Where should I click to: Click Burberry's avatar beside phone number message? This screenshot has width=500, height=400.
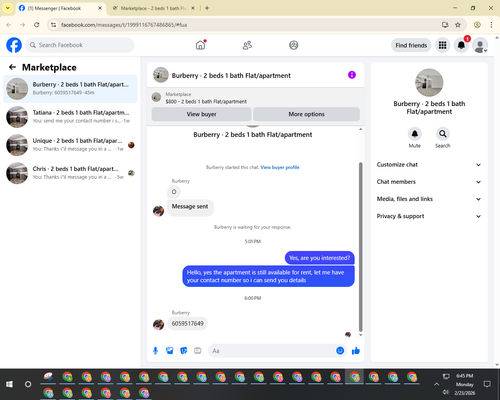pyautogui.click(x=158, y=324)
